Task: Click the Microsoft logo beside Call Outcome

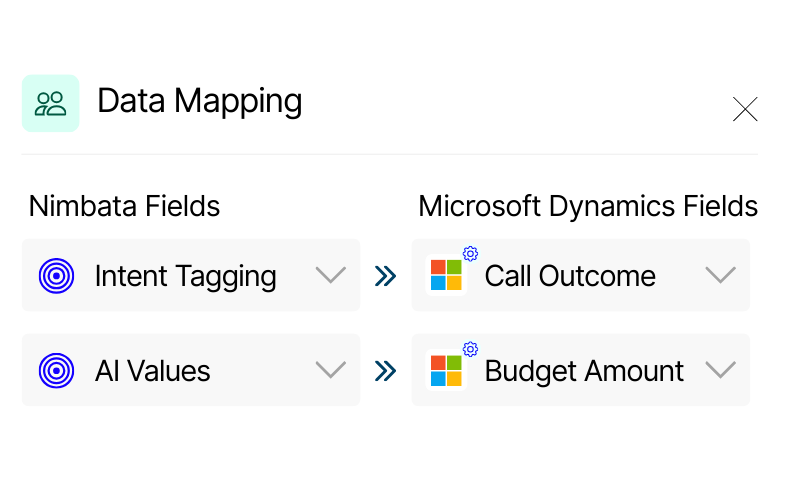Action: pos(446,276)
